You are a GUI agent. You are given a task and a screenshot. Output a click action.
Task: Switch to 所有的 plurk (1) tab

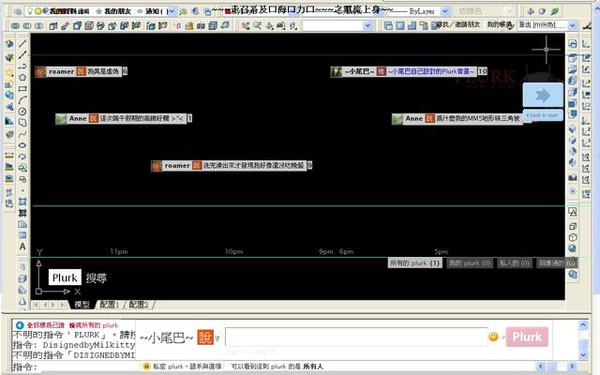click(414, 263)
